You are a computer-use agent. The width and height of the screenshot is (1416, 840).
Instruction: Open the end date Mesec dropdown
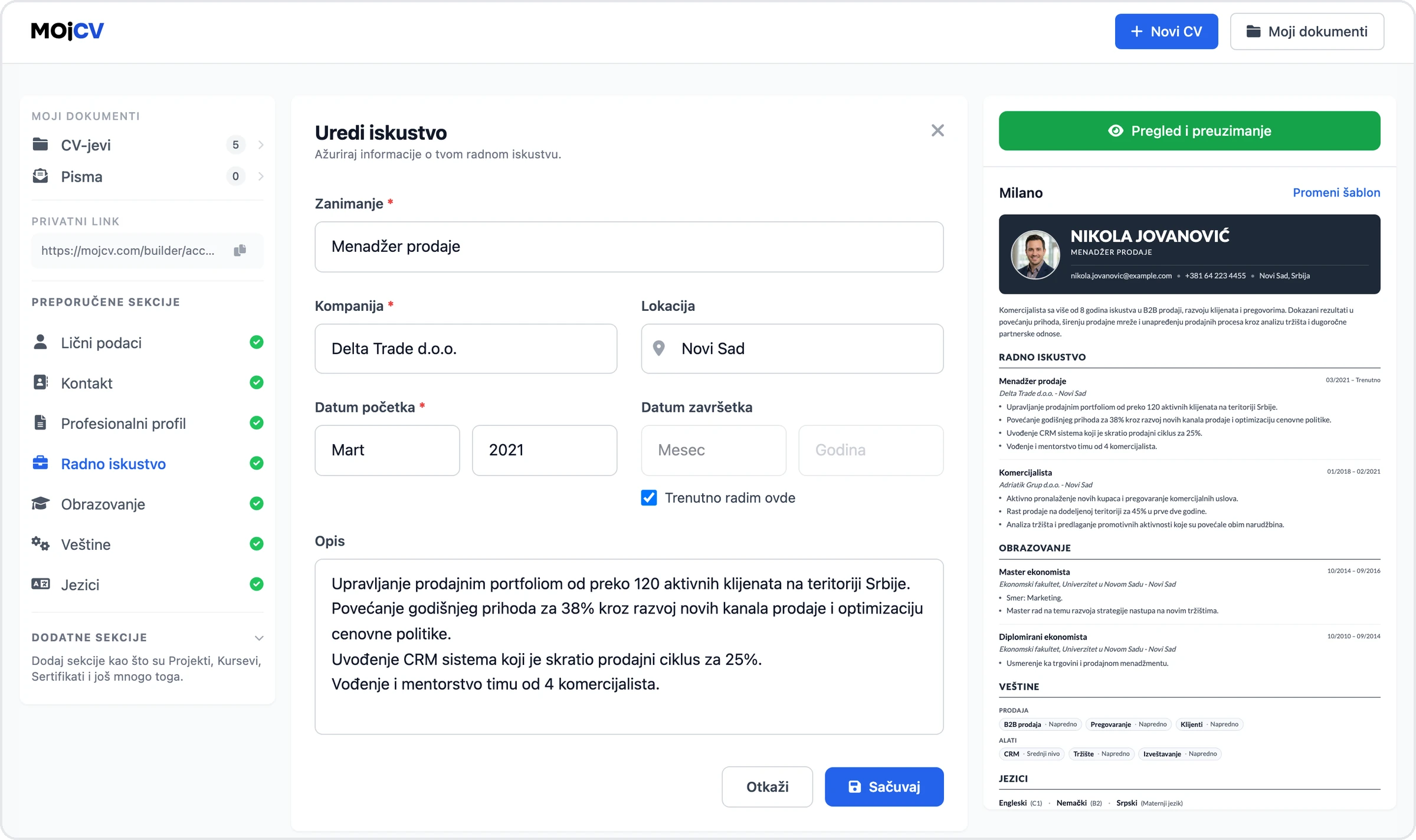[713, 450]
